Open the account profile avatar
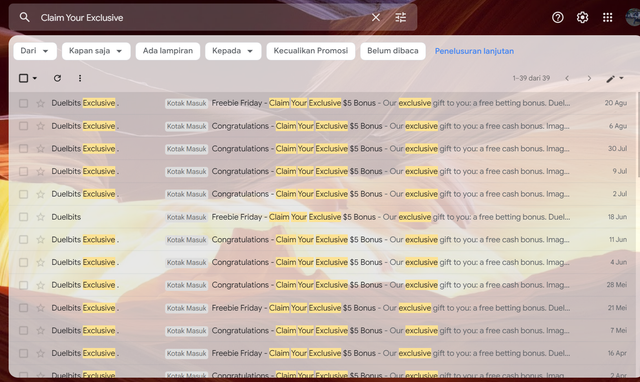The height and width of the screenshot is (382, 640). click(x=633, y=18)
